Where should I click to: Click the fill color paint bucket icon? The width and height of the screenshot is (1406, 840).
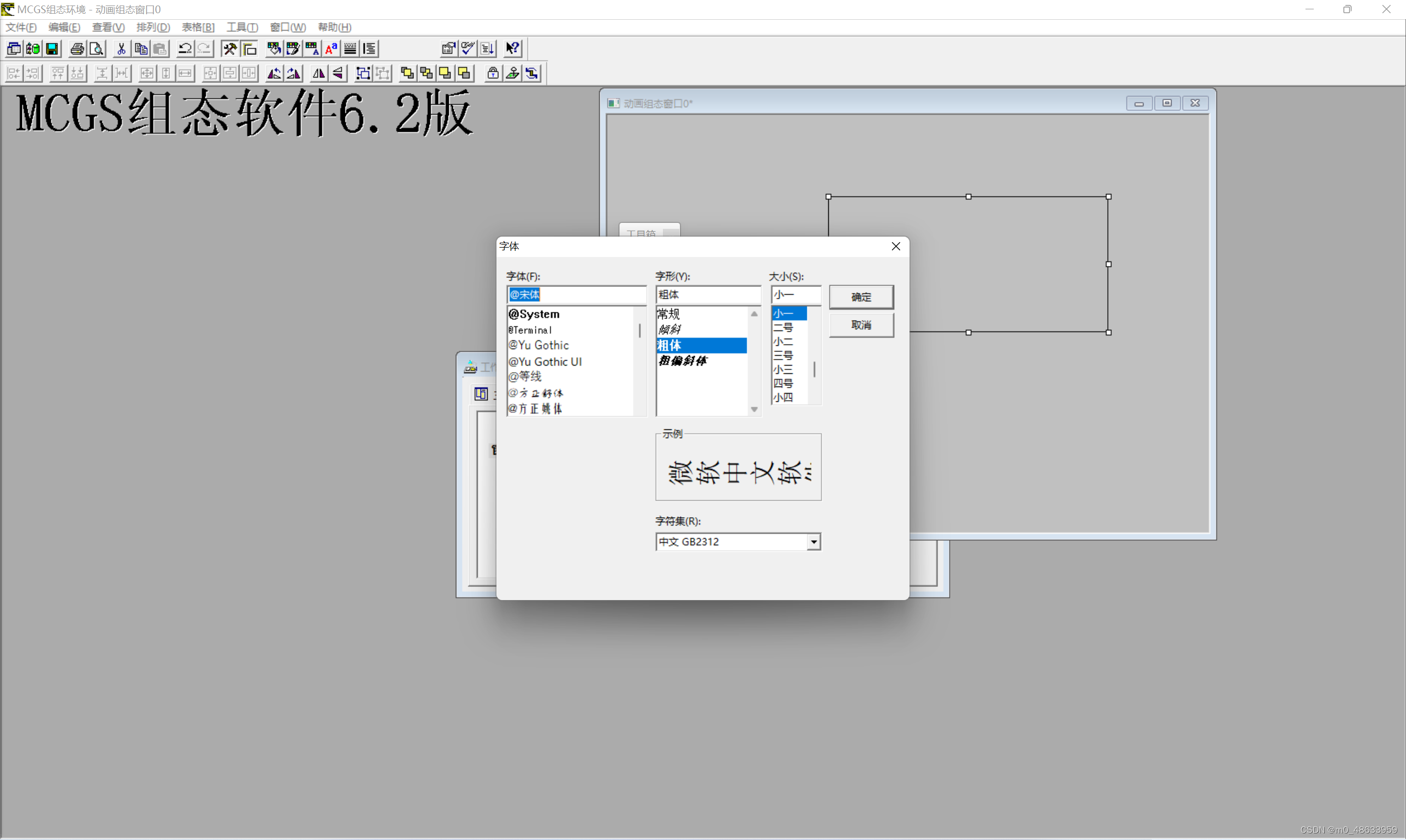click(274, 49)
